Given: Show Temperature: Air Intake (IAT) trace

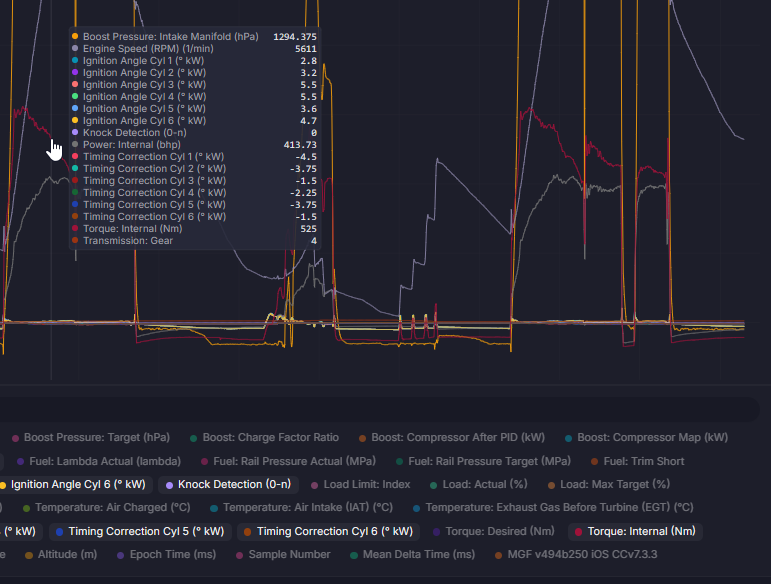Looking at the screenshot, I should (x=301, y=507).
